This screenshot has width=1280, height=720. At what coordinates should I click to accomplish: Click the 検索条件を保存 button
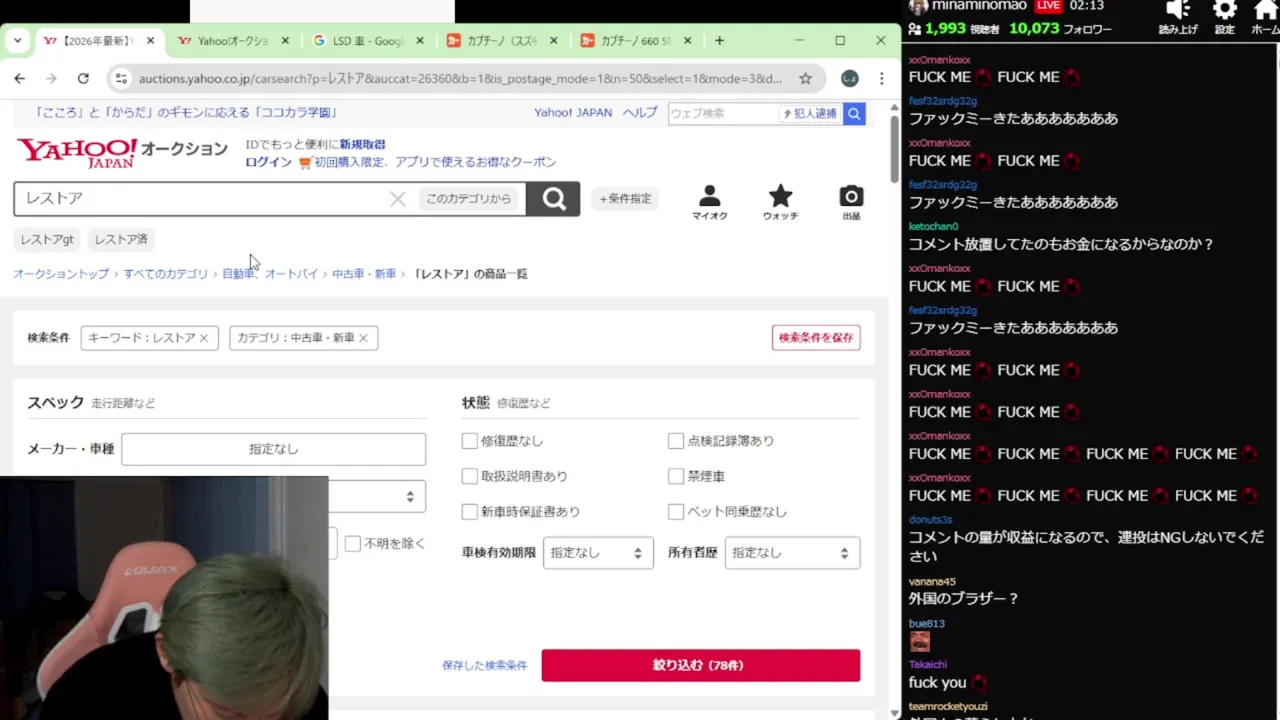(x=816, y=338)
